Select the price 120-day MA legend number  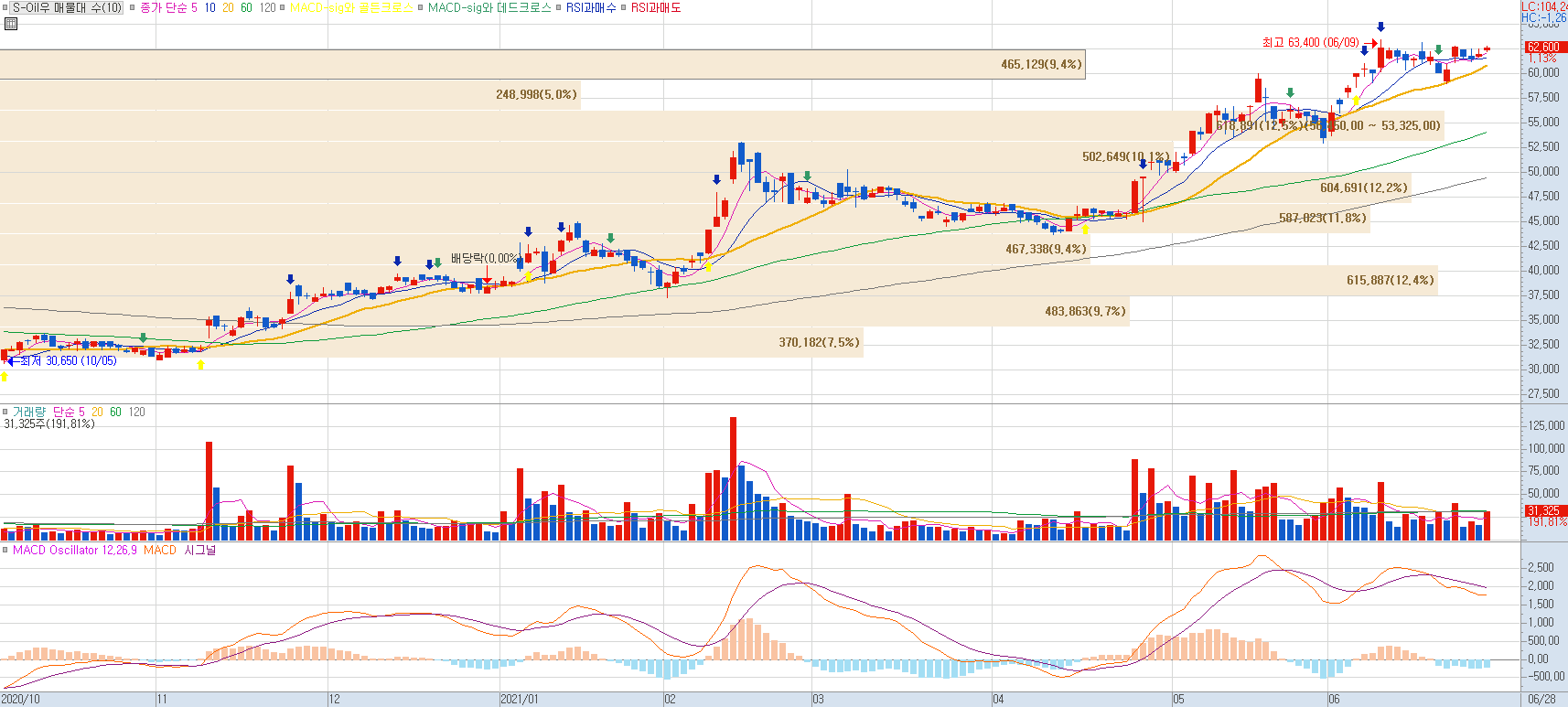(x=267, y=7)
